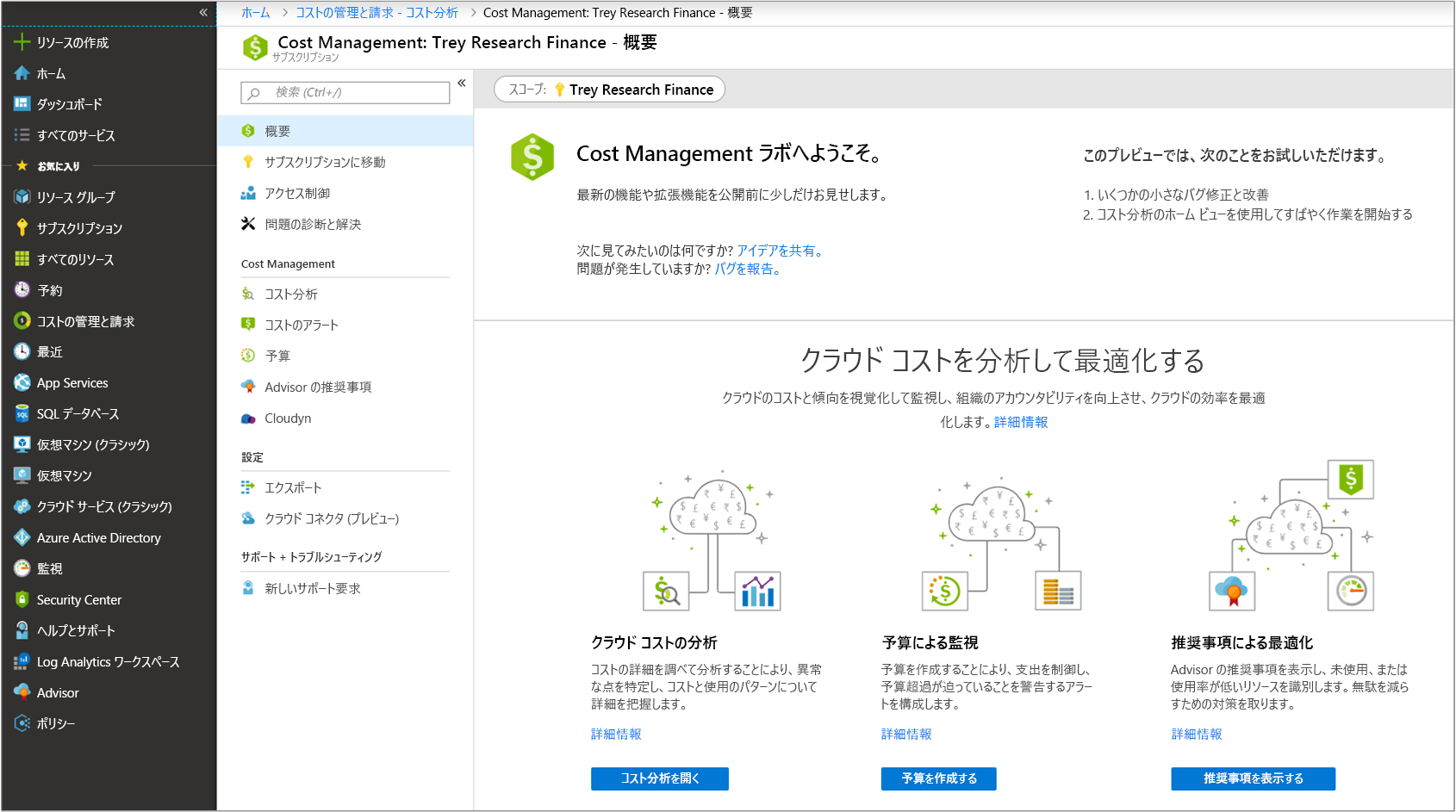The width and height of the screenshot is (1456, 812).
Task: Collapse the left navigation sidebar
Action: (x=203, y=12)
